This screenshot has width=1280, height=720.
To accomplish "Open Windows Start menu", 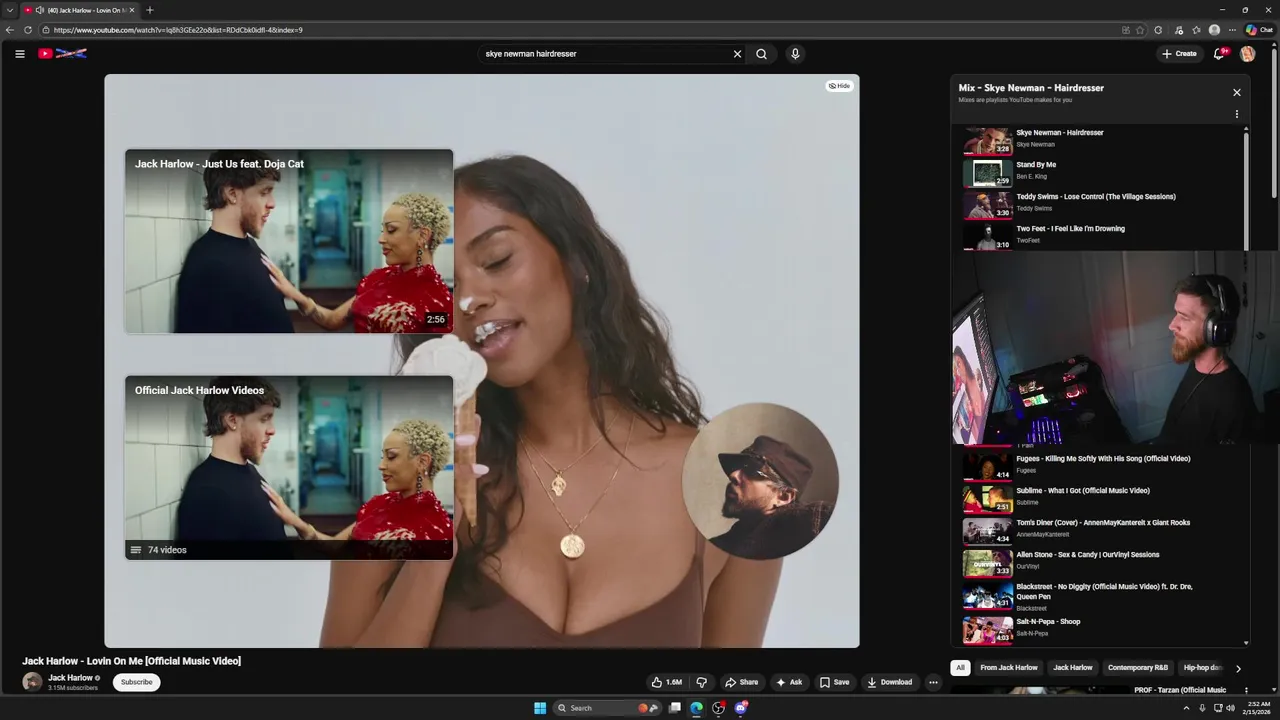I will [540, 708].
